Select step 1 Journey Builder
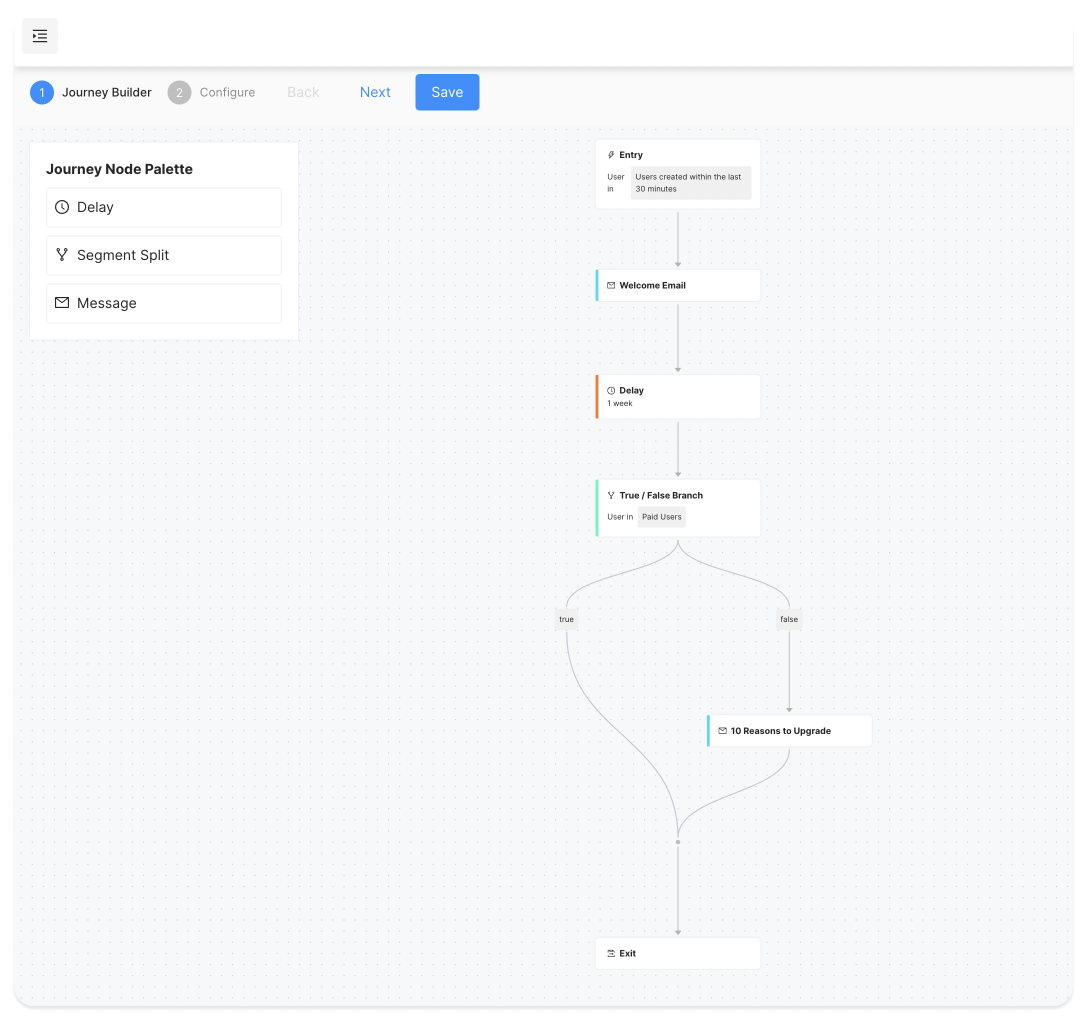This screenshot has height=1019, width=1087. [91, 93]
